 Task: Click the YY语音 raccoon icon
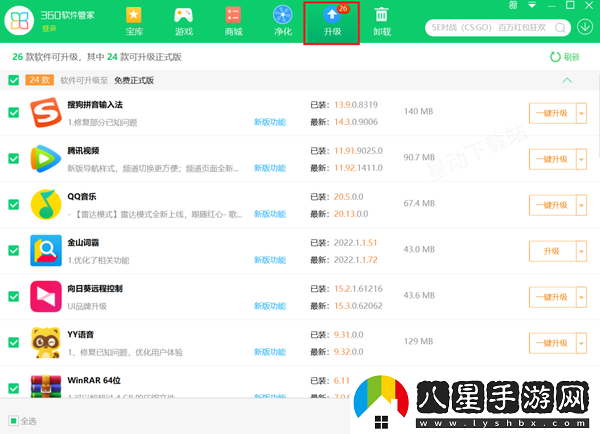pos(46,343)
